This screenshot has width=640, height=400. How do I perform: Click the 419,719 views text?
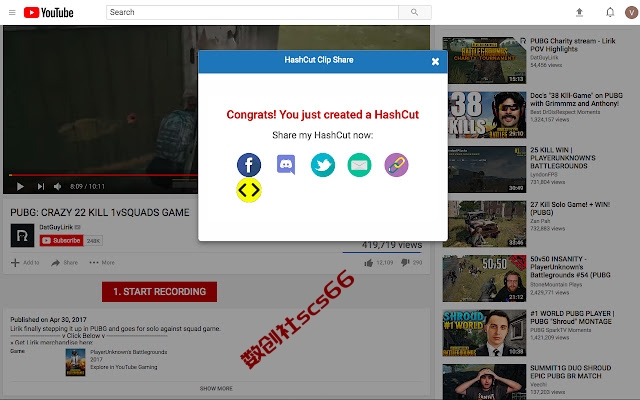click(x=392, y=245)
